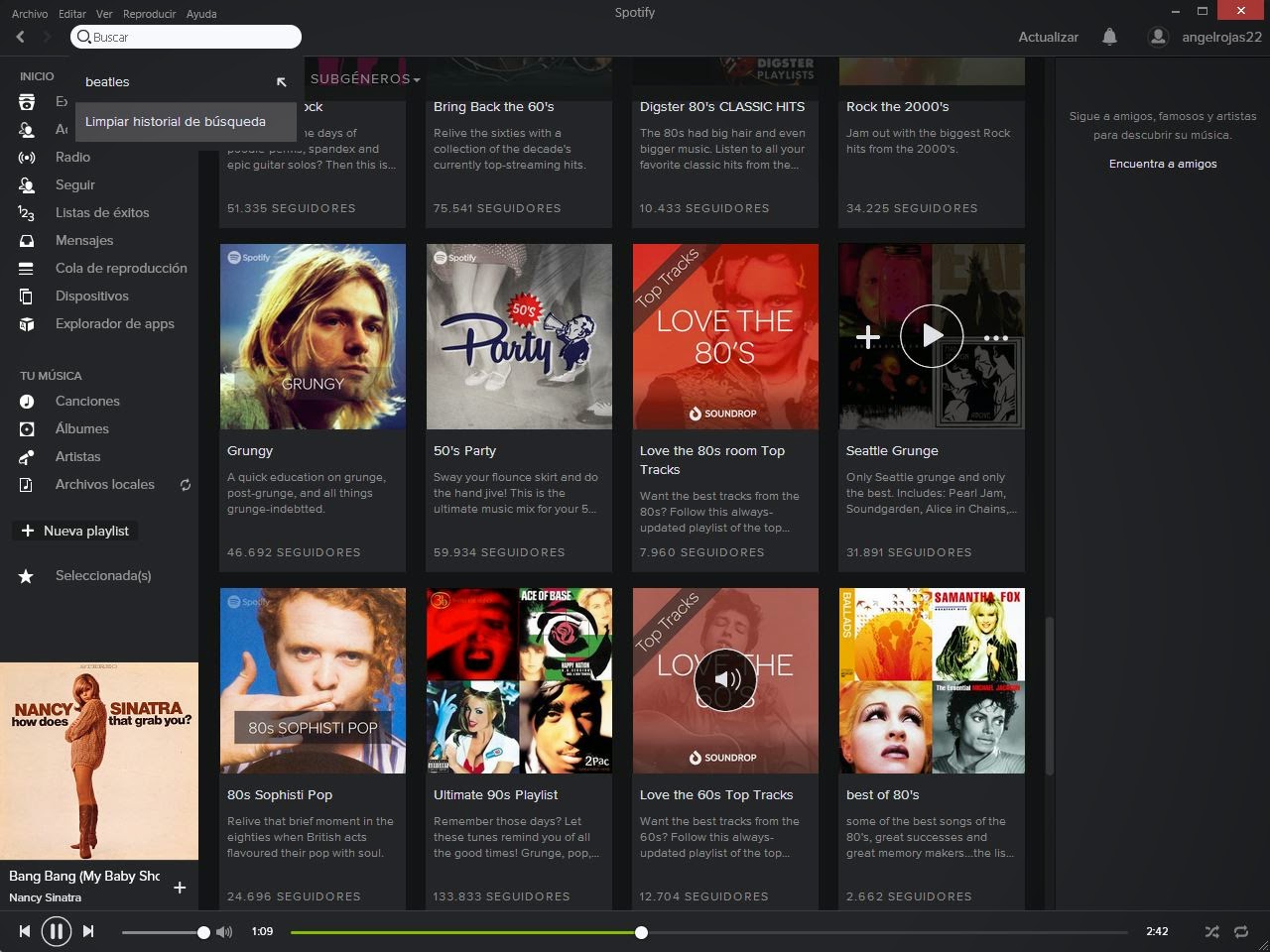Open the 50's Party playlist cover
Image resolution: width=1270 pixels, height=952 pixels.
click(x=519, y=336)
